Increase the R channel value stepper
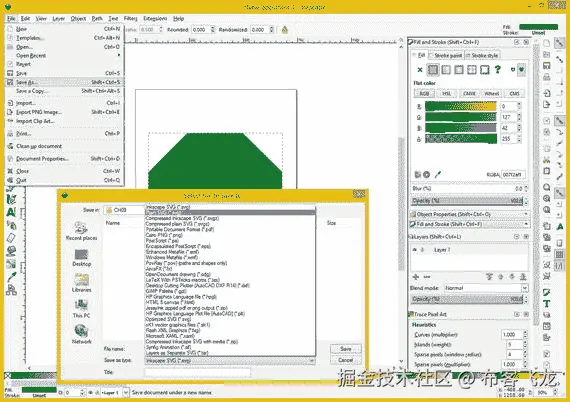 519,104
